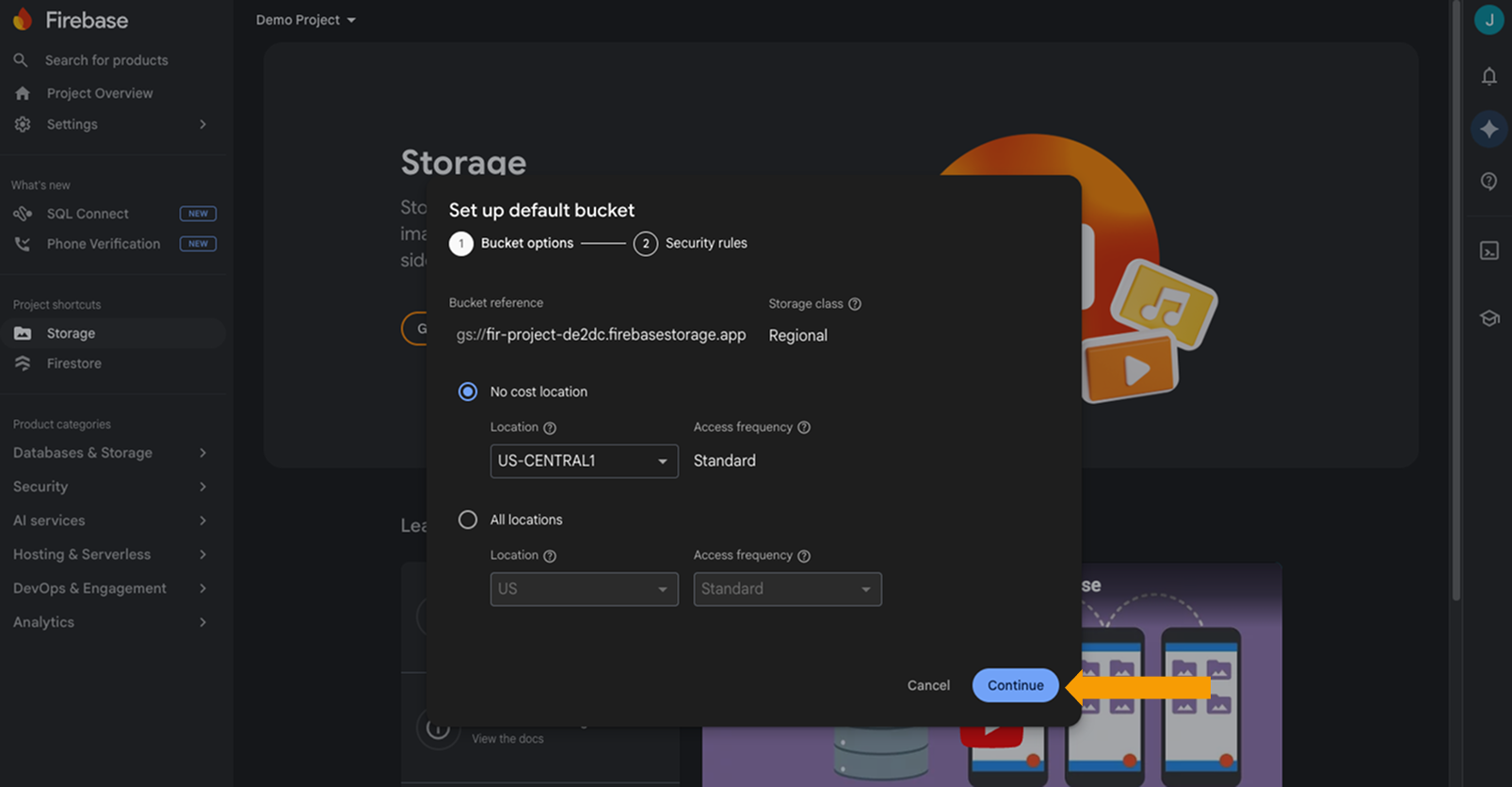Click the NEW badge beside SQL Connect
Screen dimensions: 1512x787
pyautogui.click(x=198, y=214)
